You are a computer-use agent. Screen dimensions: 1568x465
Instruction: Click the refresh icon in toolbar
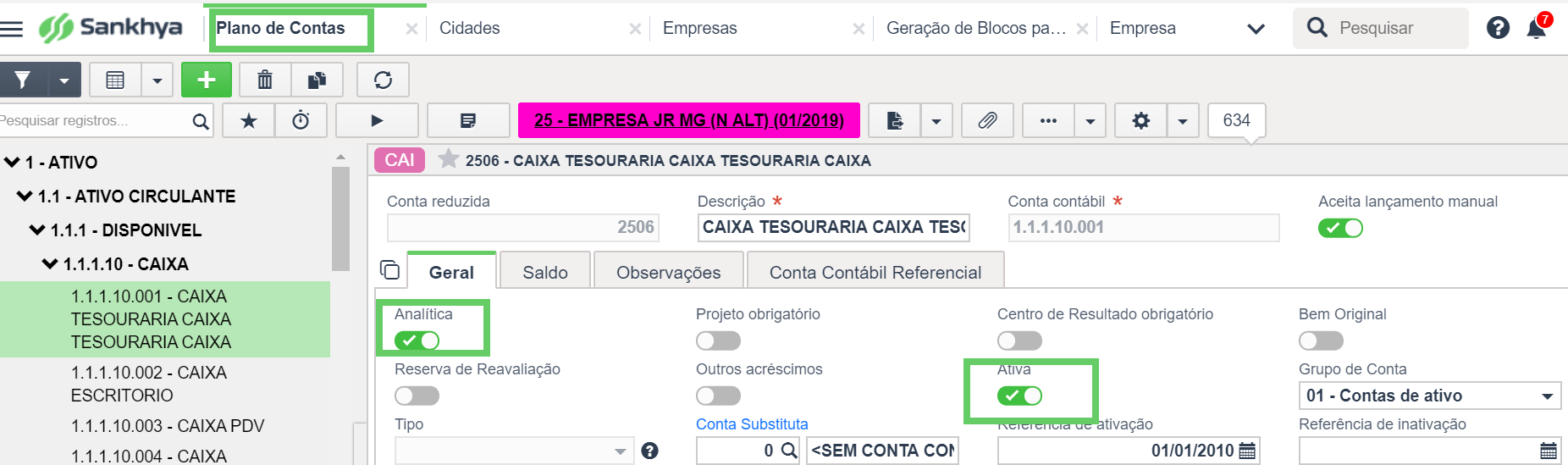click(x=383, y=80)
